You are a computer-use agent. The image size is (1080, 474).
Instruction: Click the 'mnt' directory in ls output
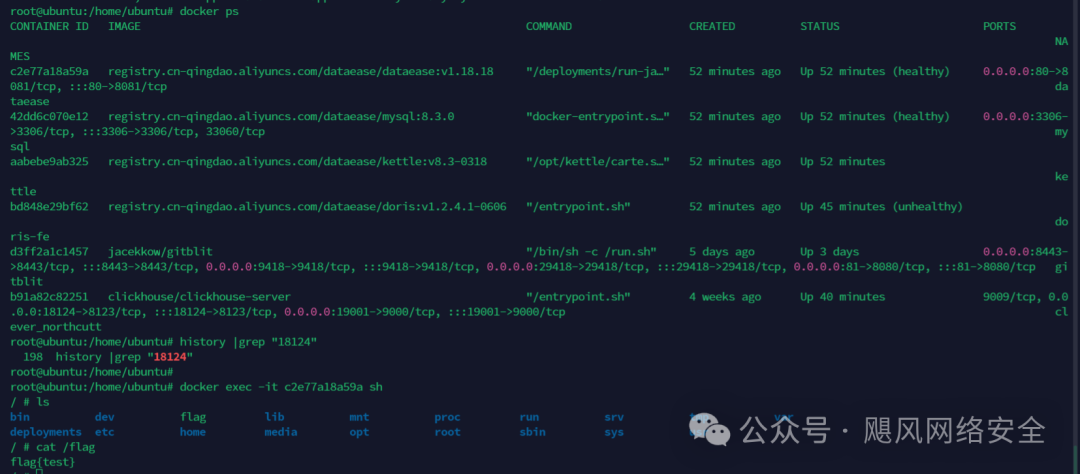coord(359,417)
